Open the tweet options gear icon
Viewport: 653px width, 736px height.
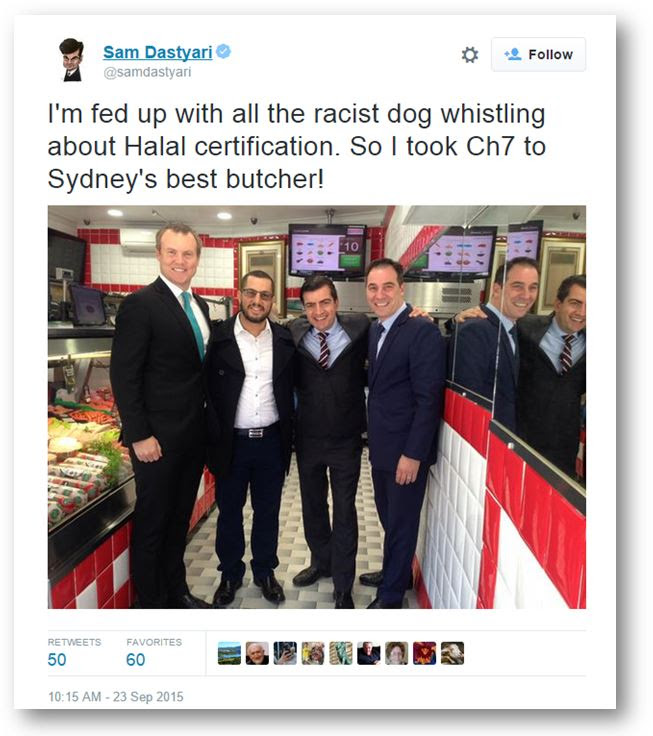(469, 55)
